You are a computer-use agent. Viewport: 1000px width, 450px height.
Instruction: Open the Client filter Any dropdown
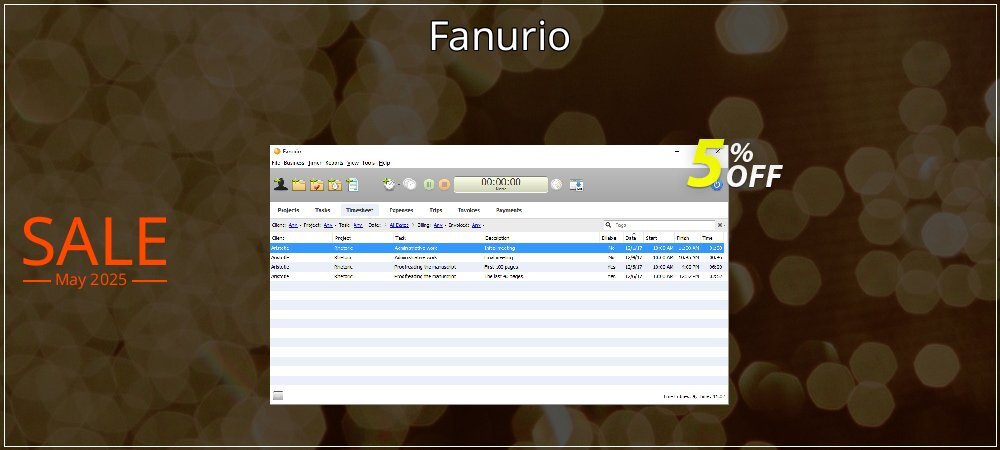tap(293, 225)
